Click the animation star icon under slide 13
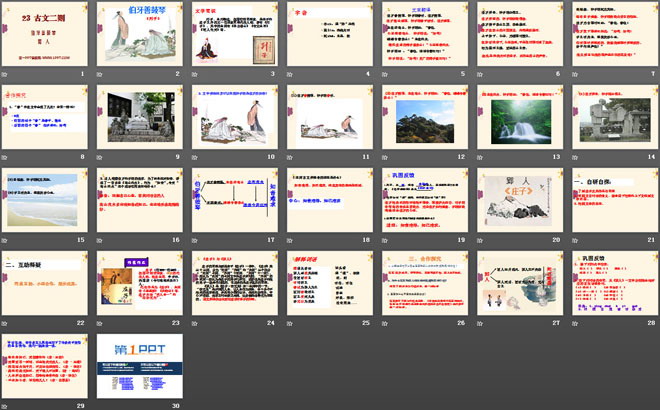The image size is (660, 410). (478, 158)
